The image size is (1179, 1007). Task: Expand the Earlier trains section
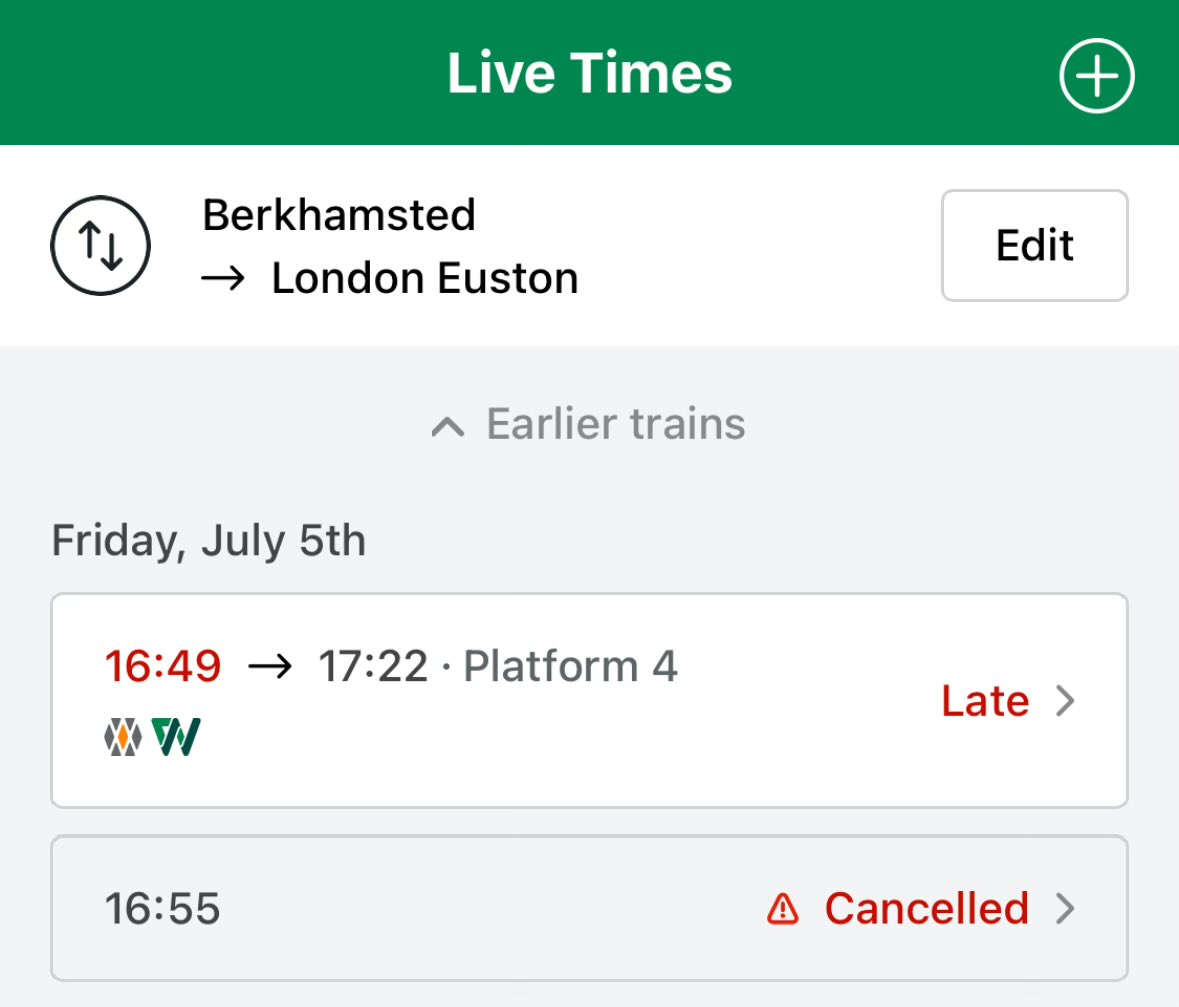point(589,423)
